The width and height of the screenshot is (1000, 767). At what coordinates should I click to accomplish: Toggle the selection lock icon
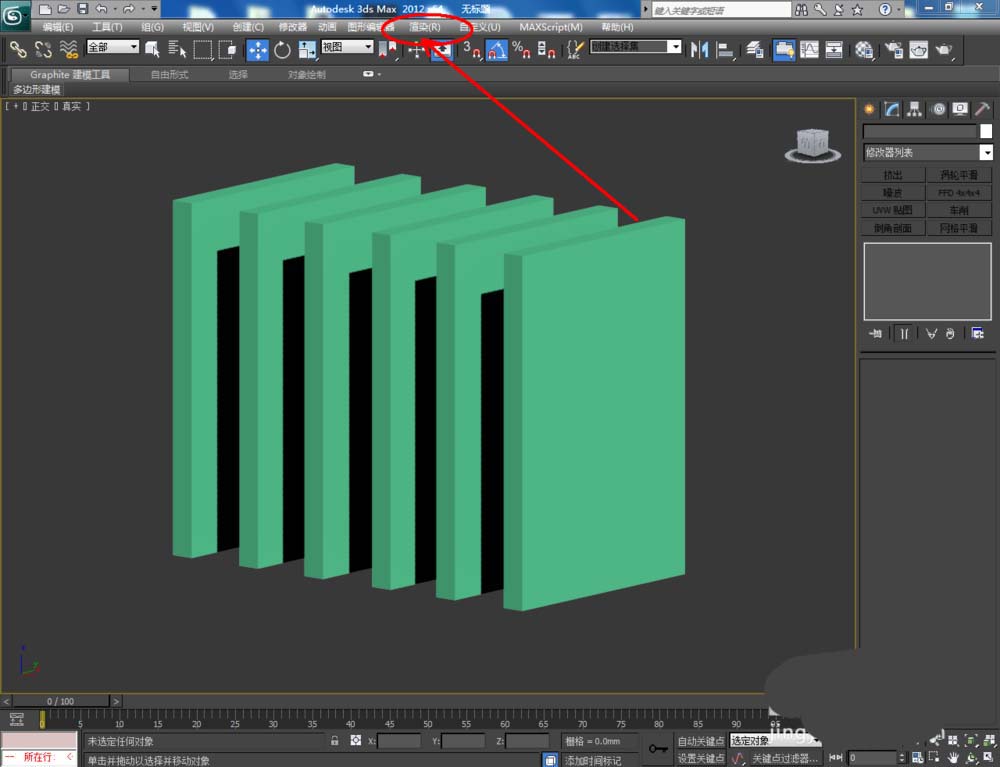335,741
